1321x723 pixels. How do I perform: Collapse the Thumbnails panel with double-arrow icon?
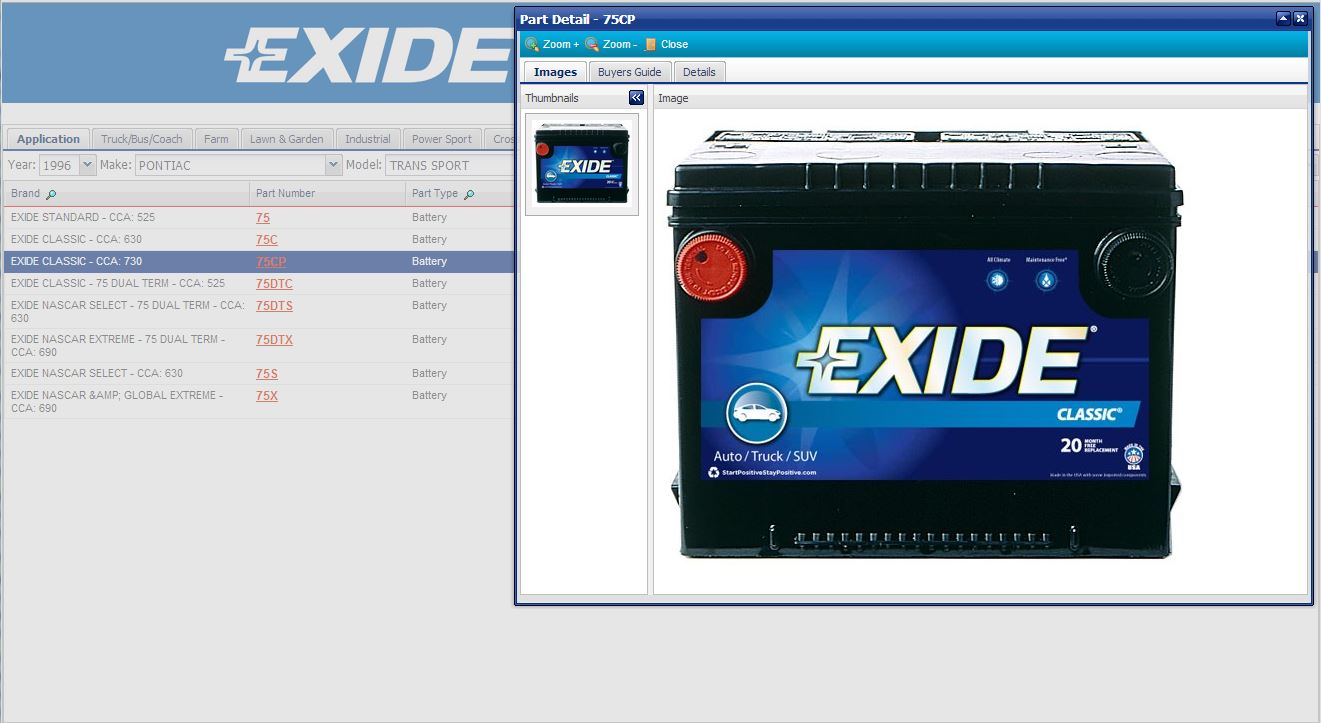636,98
